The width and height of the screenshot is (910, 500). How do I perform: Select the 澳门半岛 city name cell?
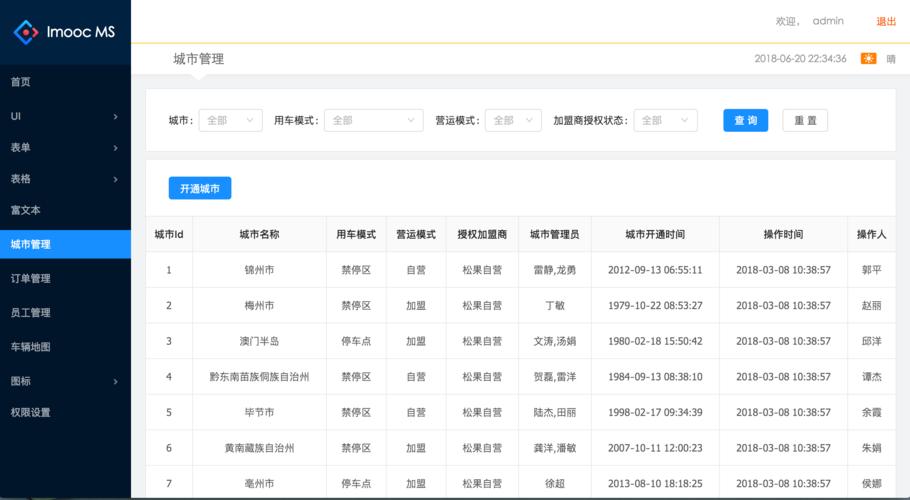tap(259, 341)
